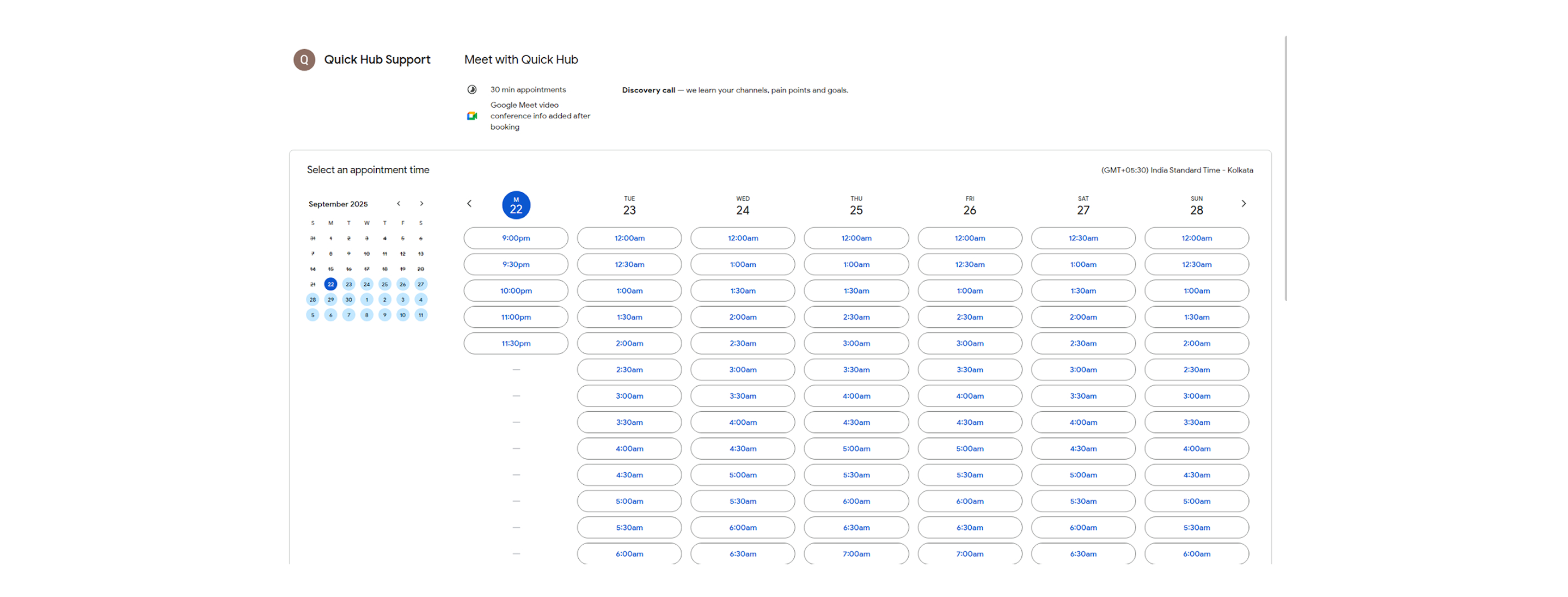Book the 9:00pm slot on Monday

516,238
